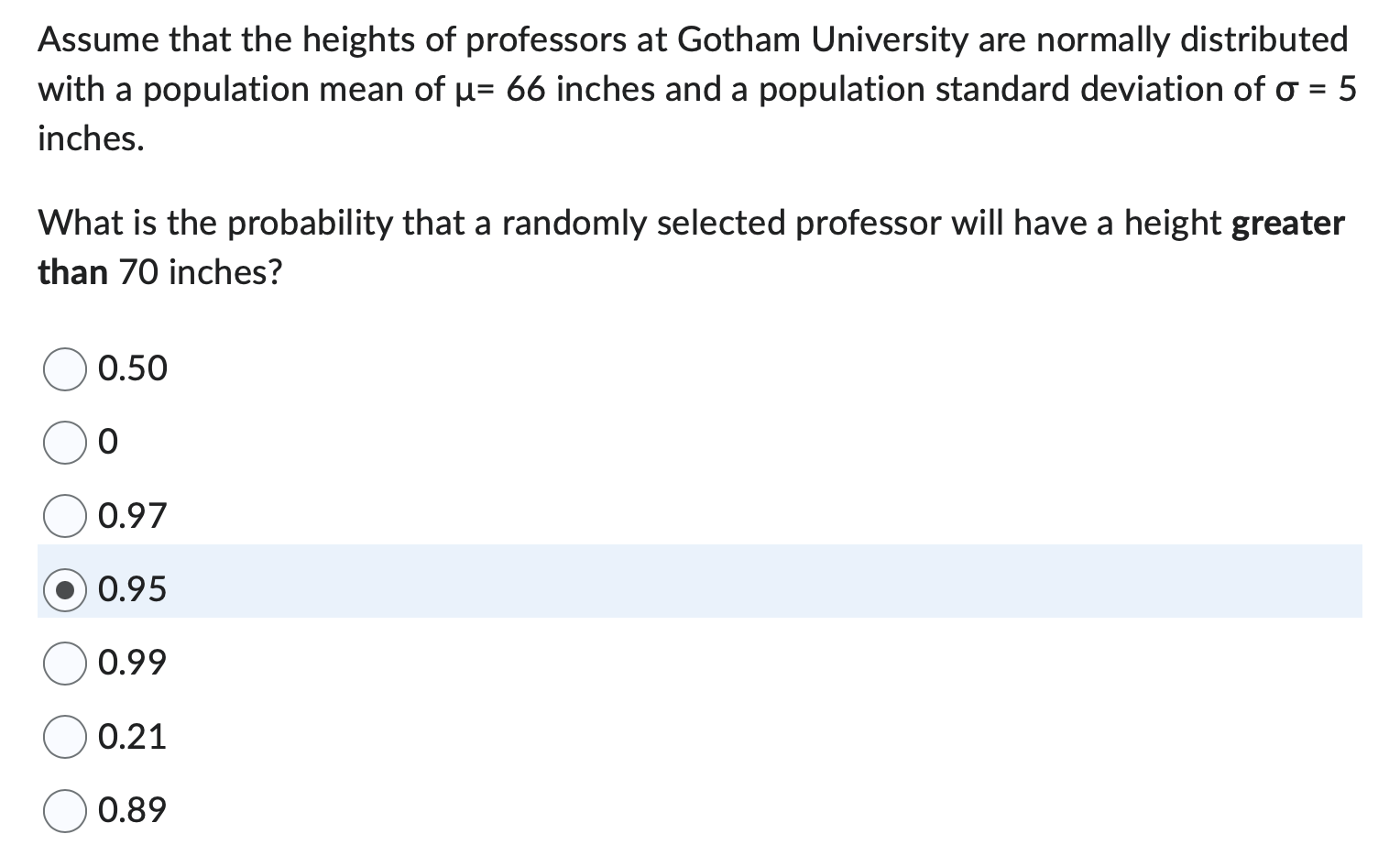The width and height of the screenshot is (1400, 845).
Task: Click the currently selected 0.95 radio button
Action: point(64,589)
